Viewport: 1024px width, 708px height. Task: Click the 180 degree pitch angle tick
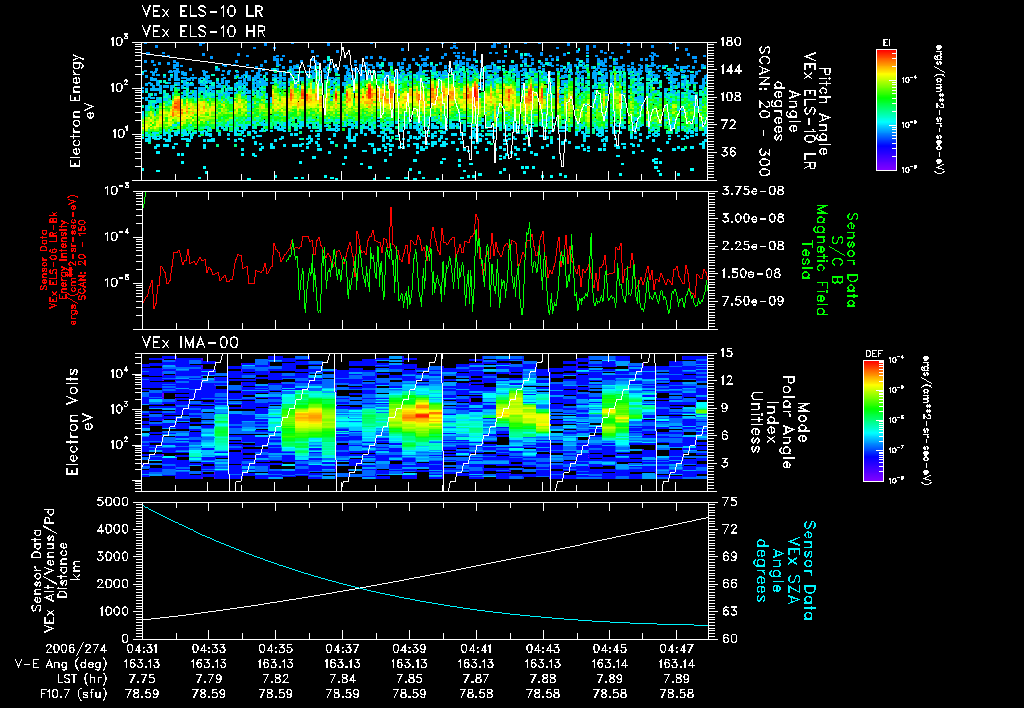click(x=730, y=42)
